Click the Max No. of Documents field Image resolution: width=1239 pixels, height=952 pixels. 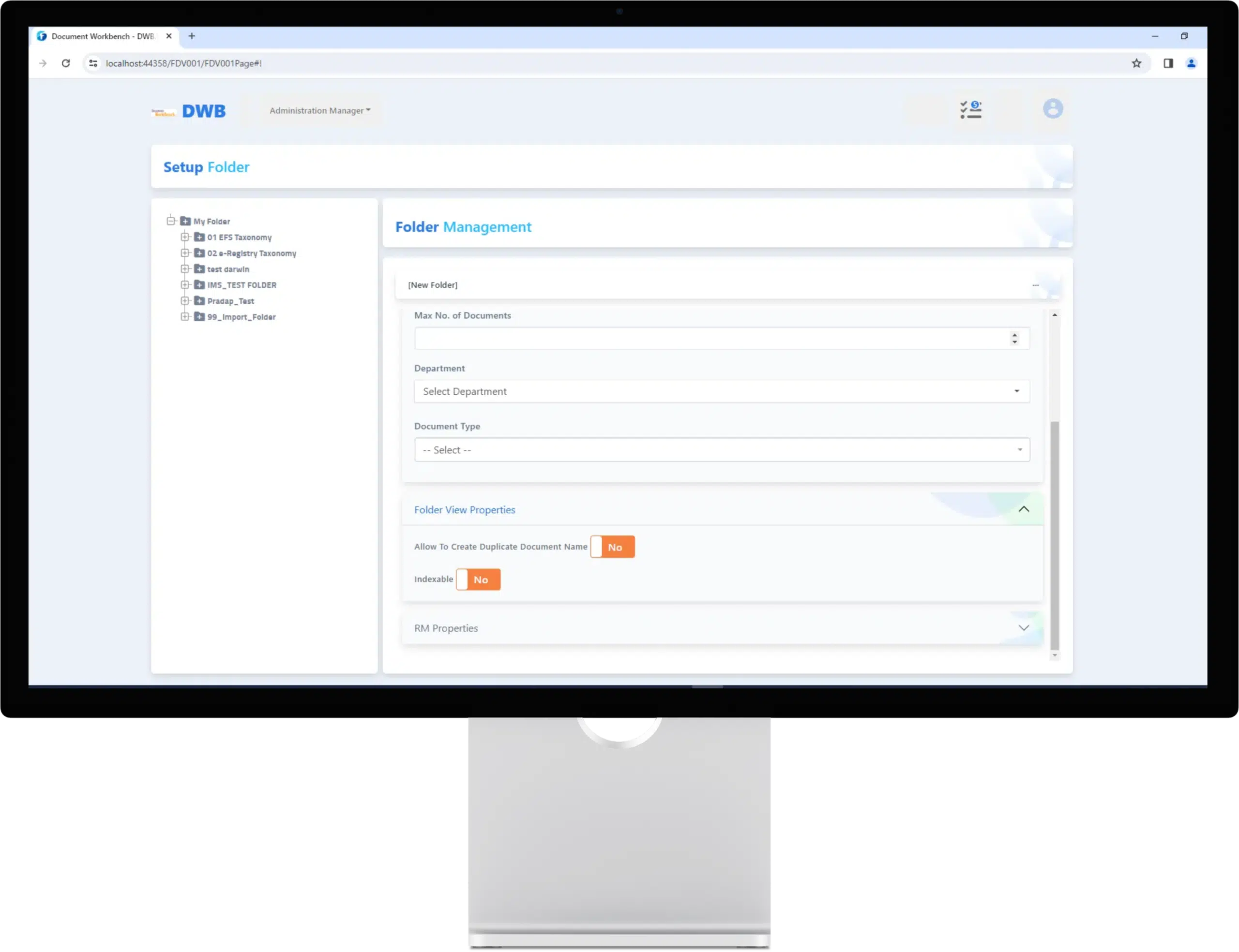click(722, 338)
